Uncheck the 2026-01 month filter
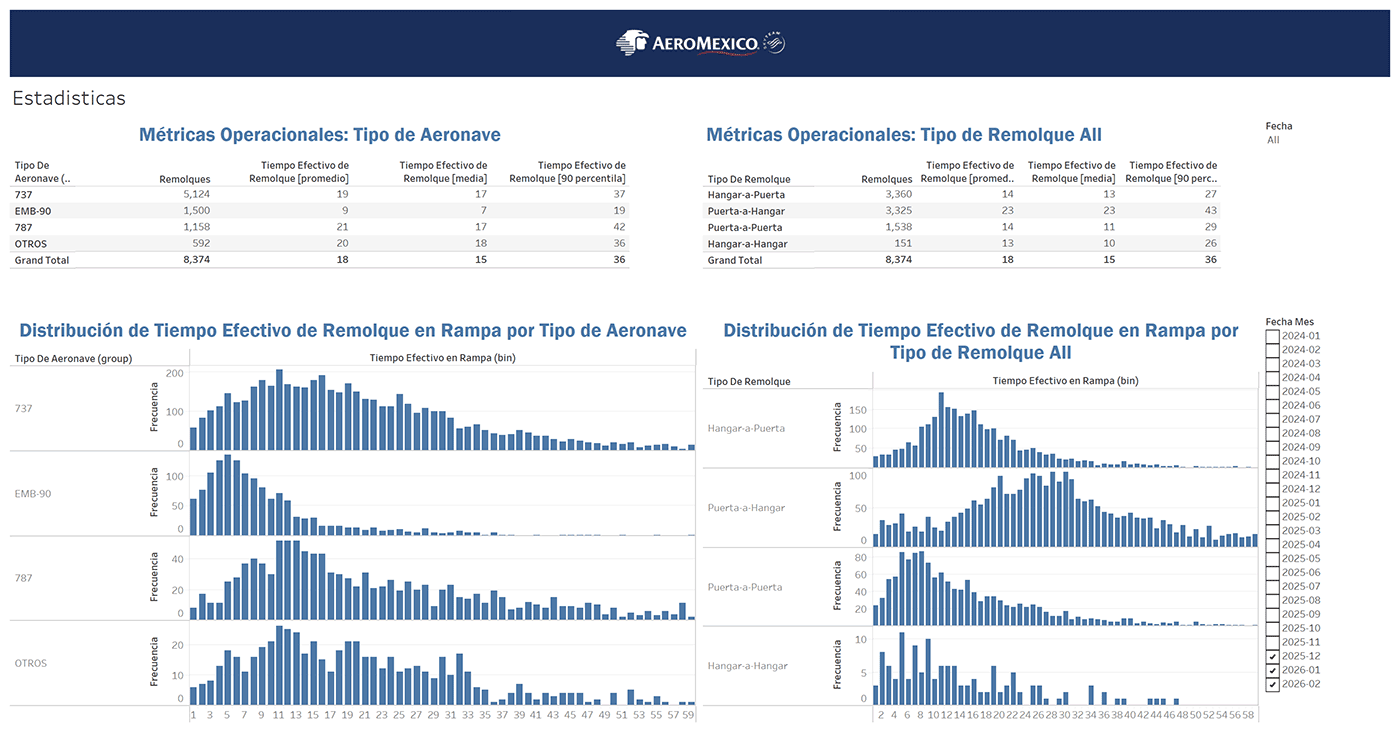 click(x=1272, y=670)
